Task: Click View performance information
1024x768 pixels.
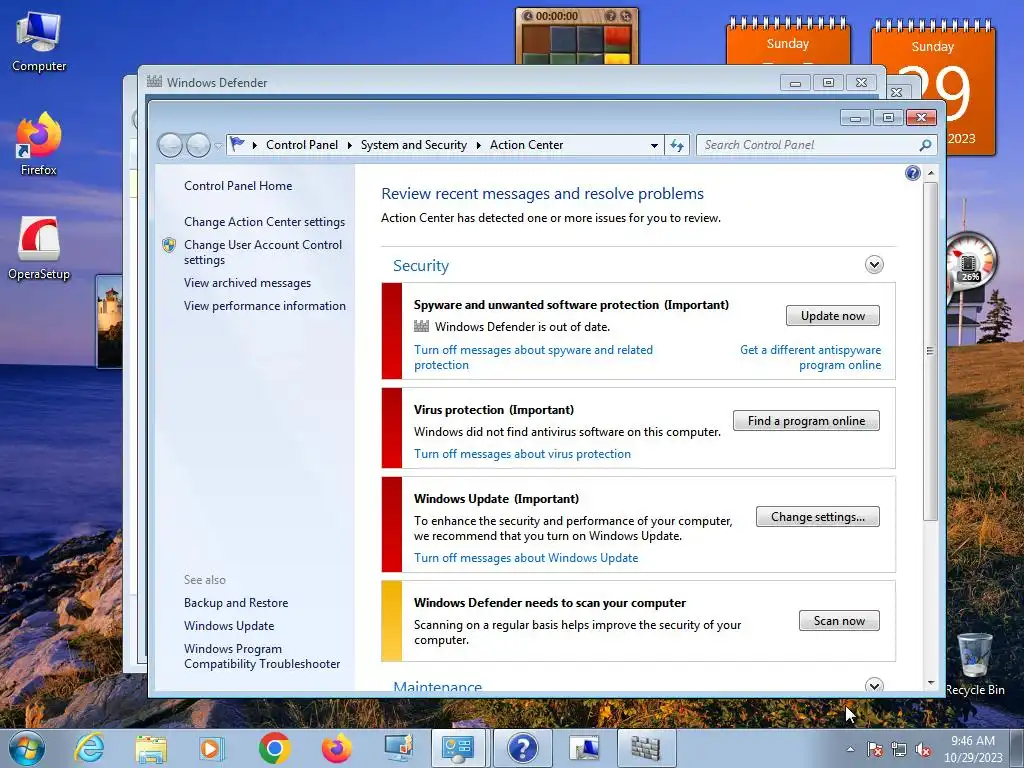Action: [x=264, y=306]
